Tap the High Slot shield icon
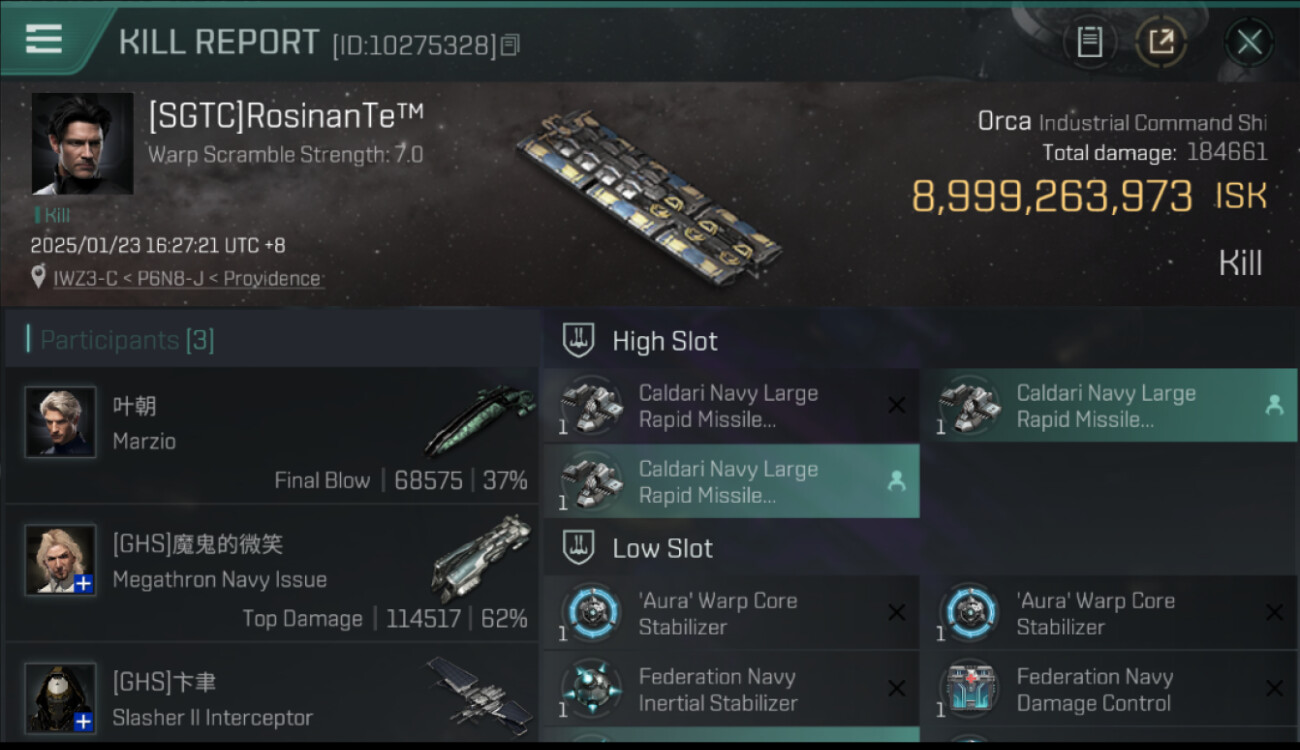This screenshot has height=750, width=1300. click(x=579, y=340)
